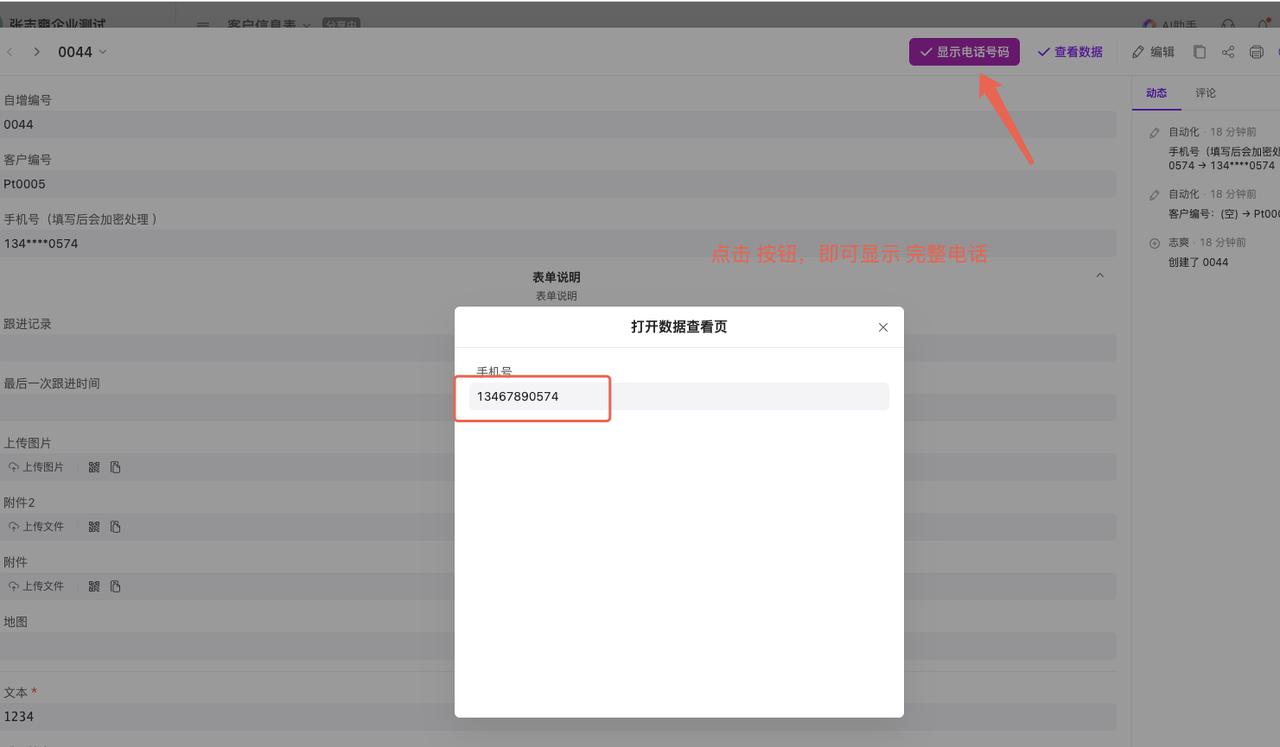
Task: Click 上传文件 under 附件2
Action: coord(36,527)
